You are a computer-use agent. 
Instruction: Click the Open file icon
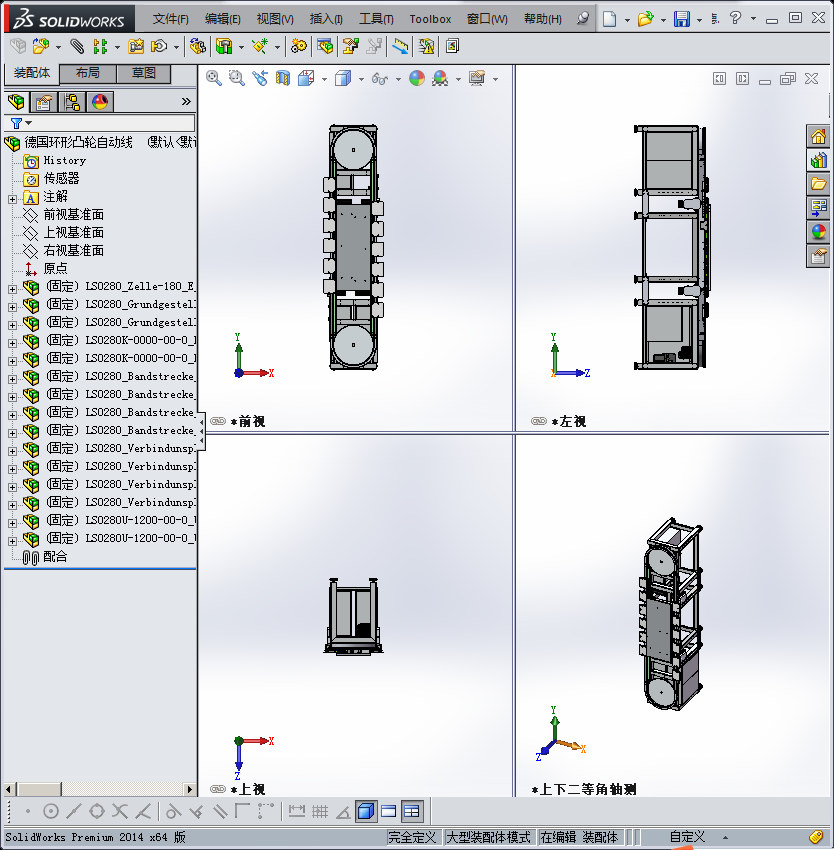645,19
